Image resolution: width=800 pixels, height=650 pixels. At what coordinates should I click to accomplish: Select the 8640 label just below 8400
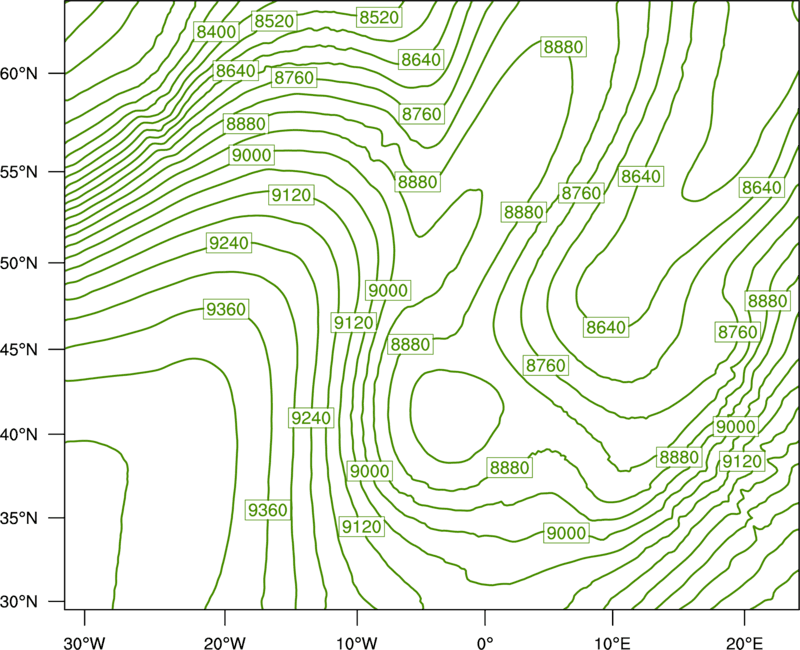[x=235, y=70]
